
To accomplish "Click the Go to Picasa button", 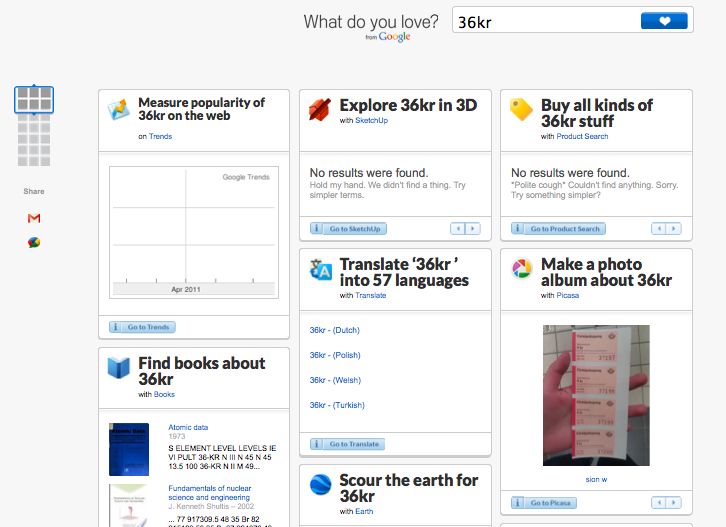I will tap(550, 503).
